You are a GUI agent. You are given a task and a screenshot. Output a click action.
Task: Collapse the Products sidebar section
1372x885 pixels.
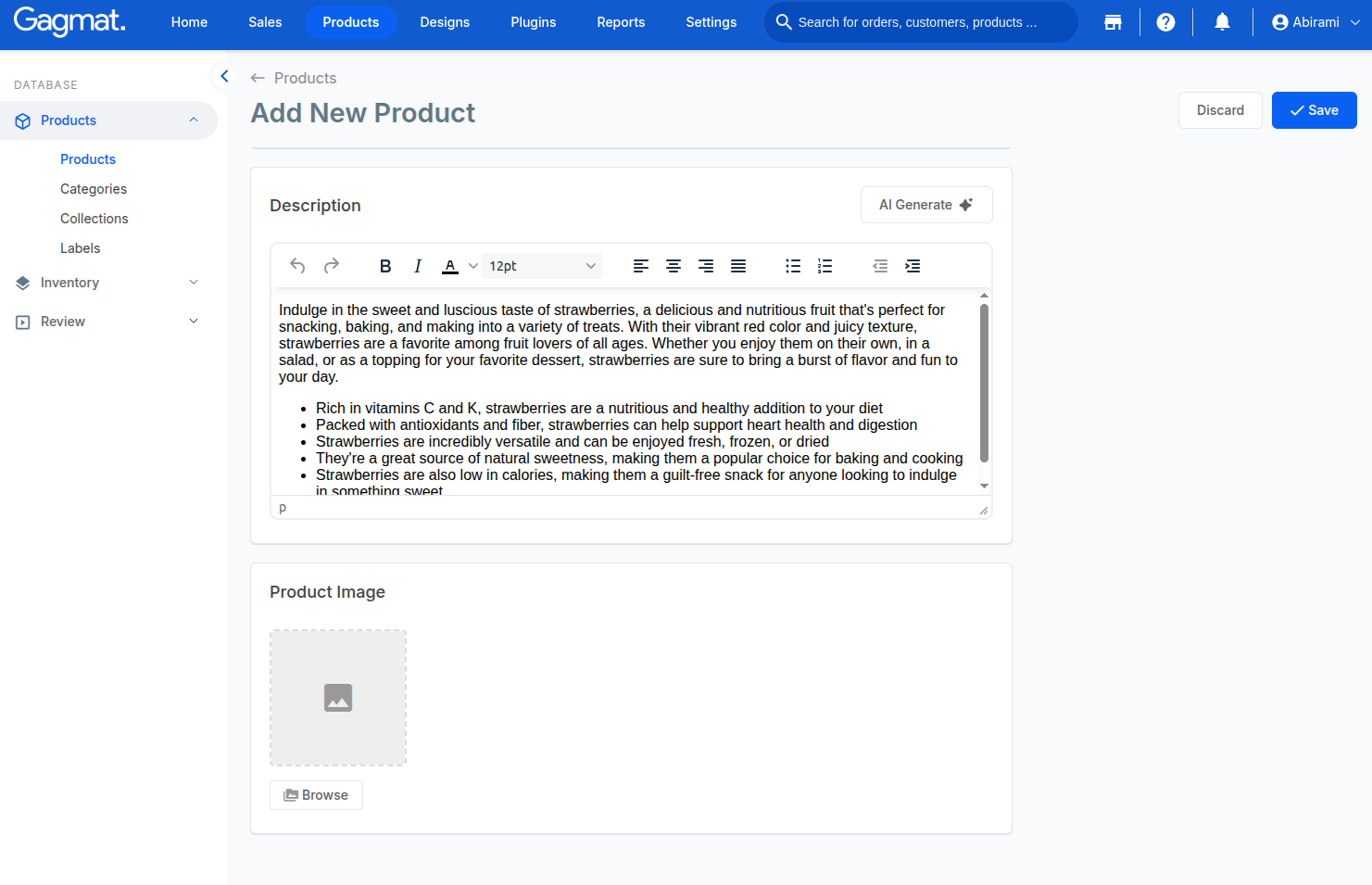(x=194, y=120)
